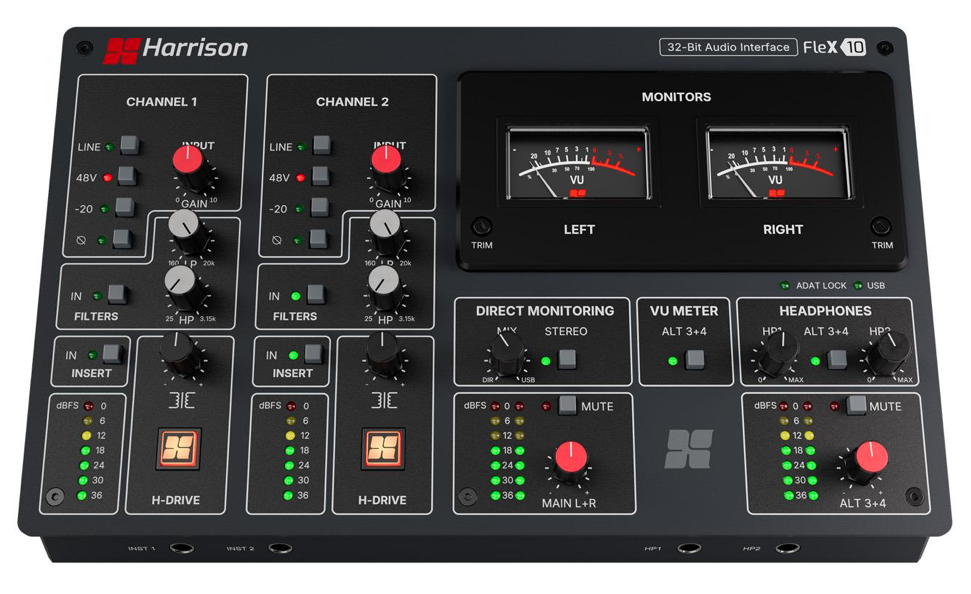The image size is (971, 594).
Task: Click the INST 1 front jack
Action: pos(181,548)
